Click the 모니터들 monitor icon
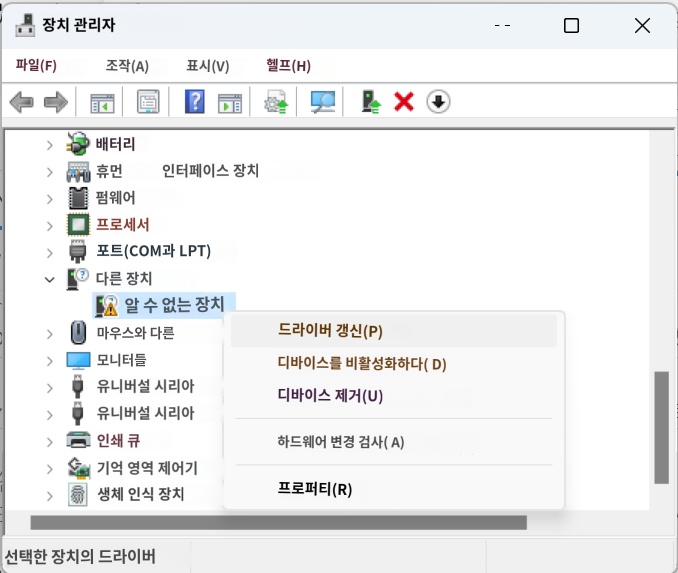 pyautogui.click(x=78, y=361)
